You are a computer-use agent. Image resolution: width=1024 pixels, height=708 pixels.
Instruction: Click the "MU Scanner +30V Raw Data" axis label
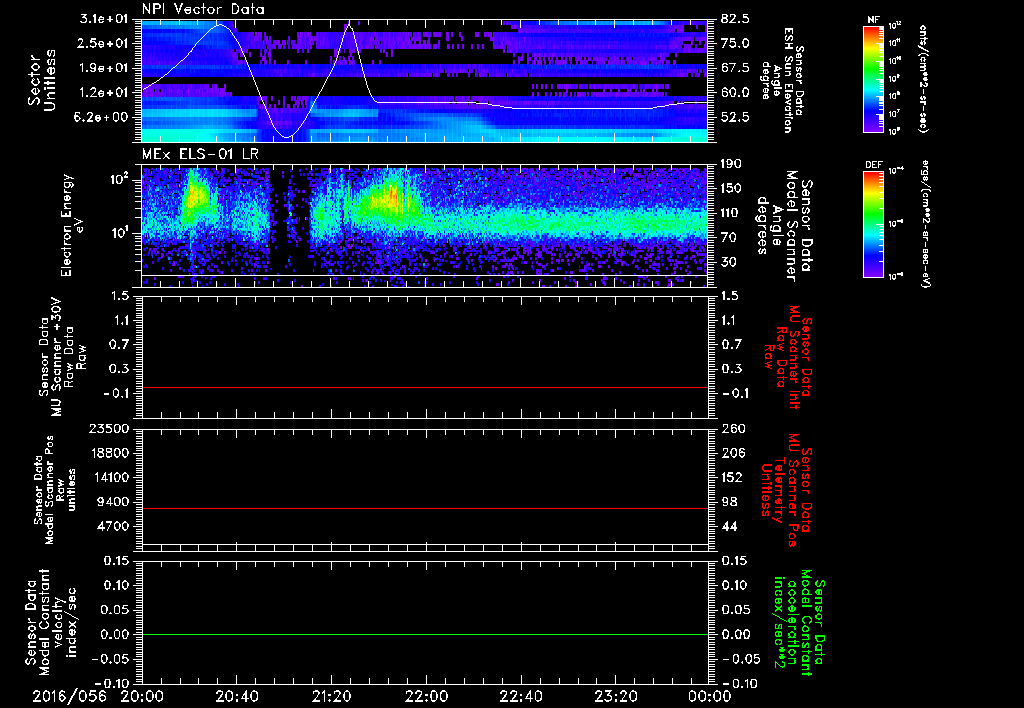click(x=62, y=356)
